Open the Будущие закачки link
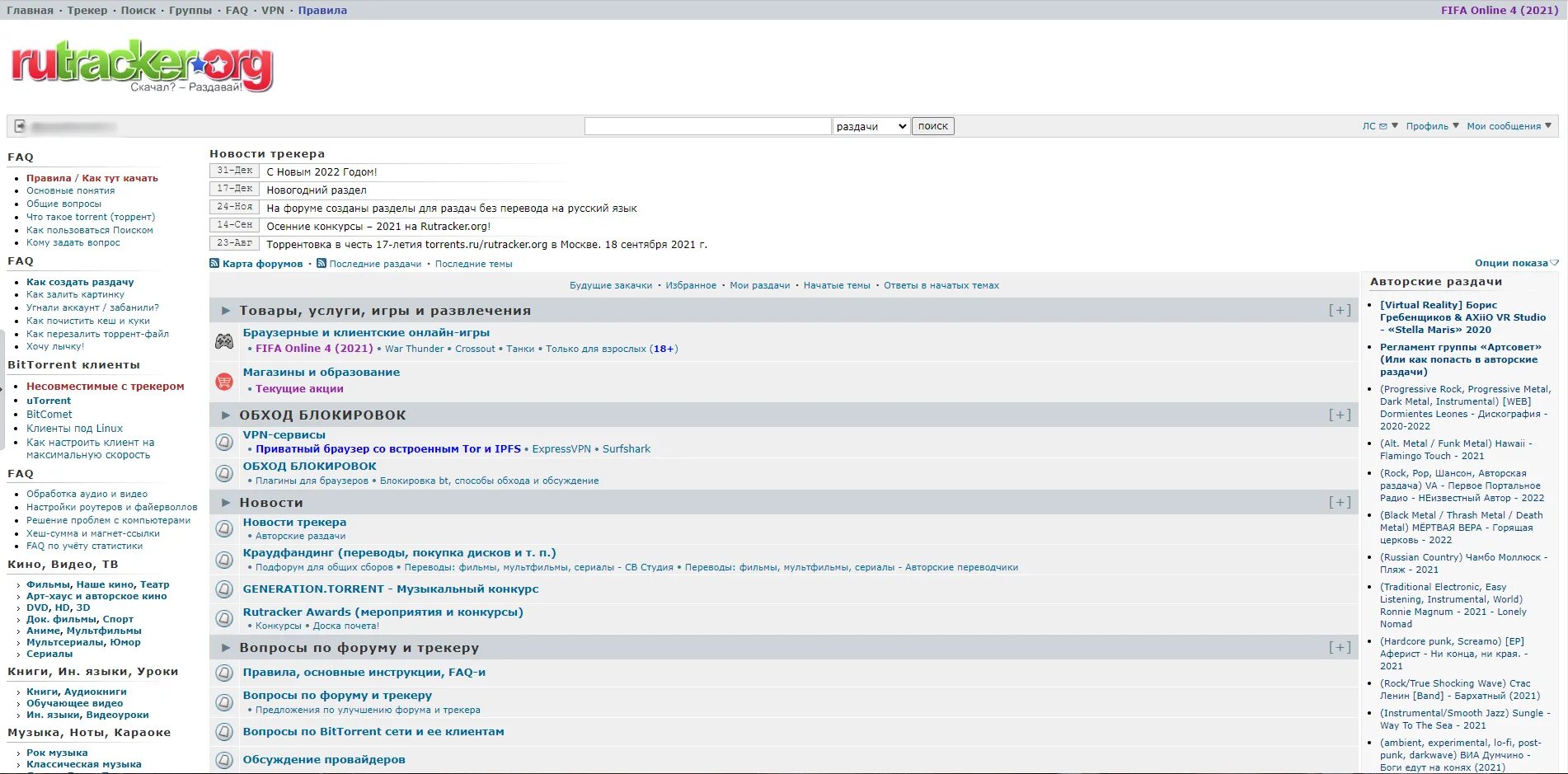 611,285
